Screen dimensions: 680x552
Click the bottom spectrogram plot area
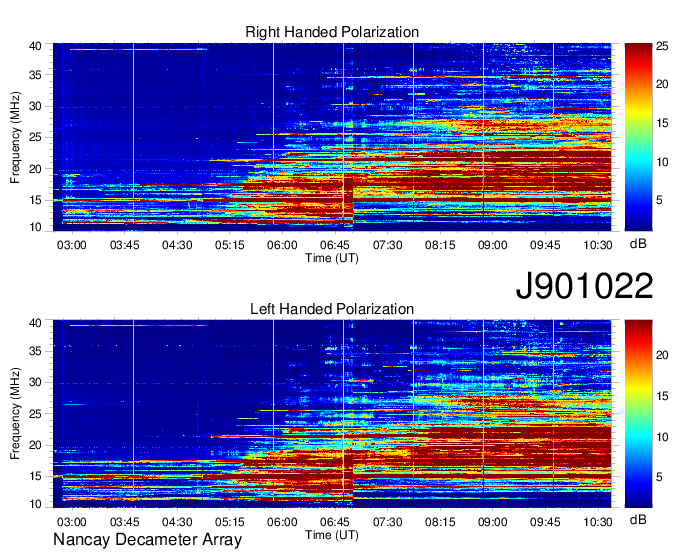click(x=332, y=414)
